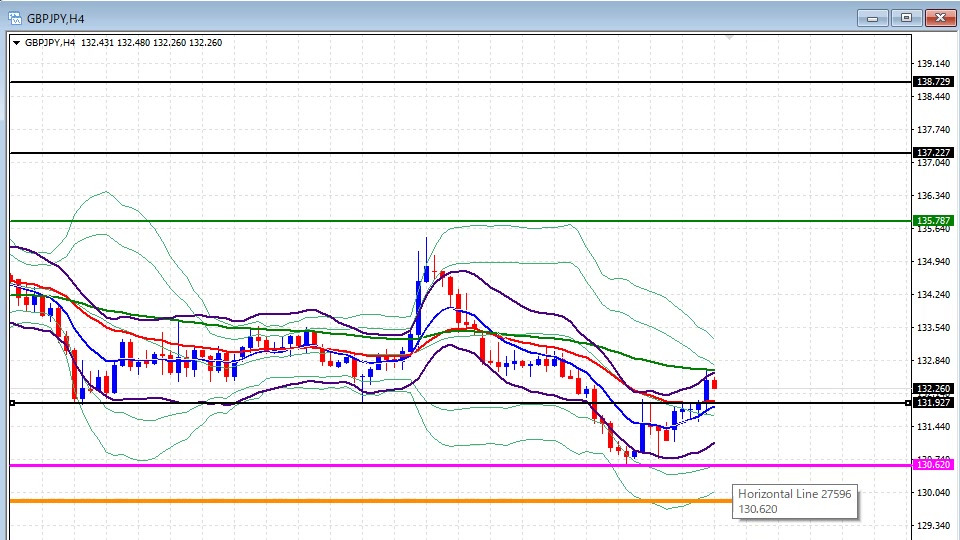This screenshot has width=960, height=540.
Task: Select the 138.729 price level label
Action: 933,81
